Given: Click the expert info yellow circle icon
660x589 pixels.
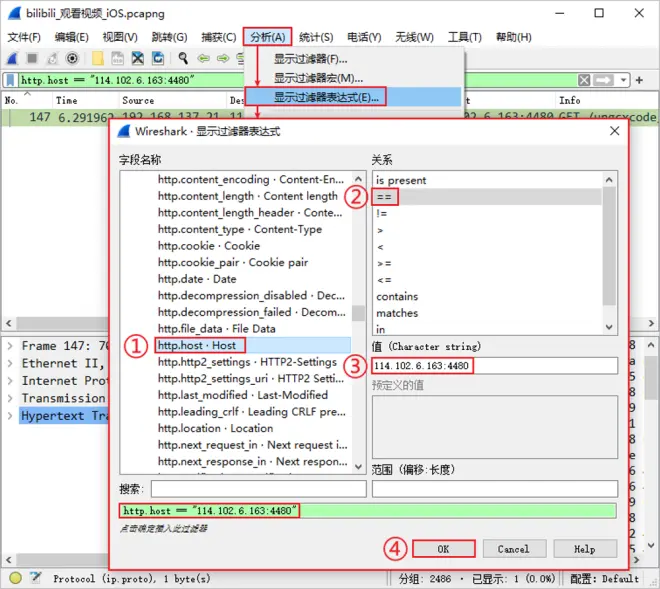Looking at the screenshot, I should (x=16, y=578).
